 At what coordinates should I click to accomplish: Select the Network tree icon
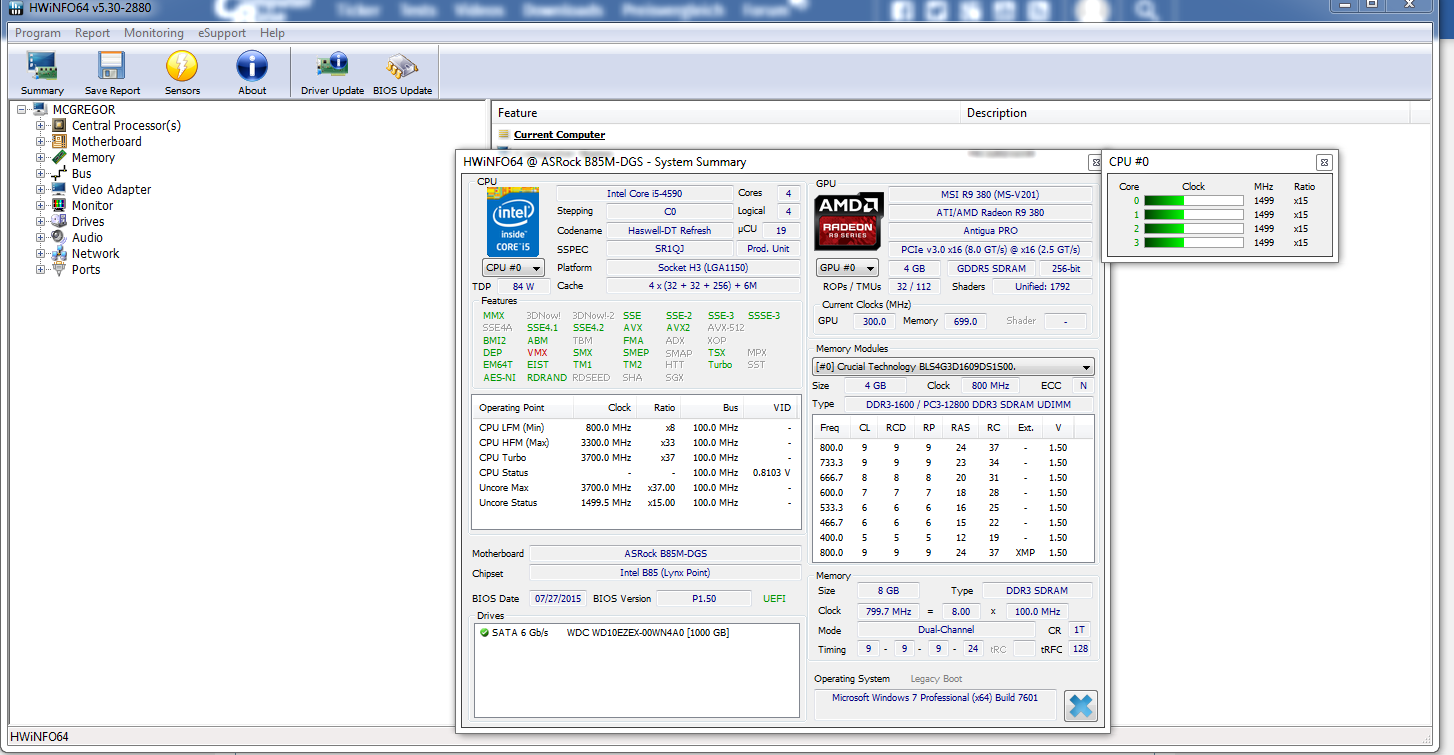coord(59,254)
